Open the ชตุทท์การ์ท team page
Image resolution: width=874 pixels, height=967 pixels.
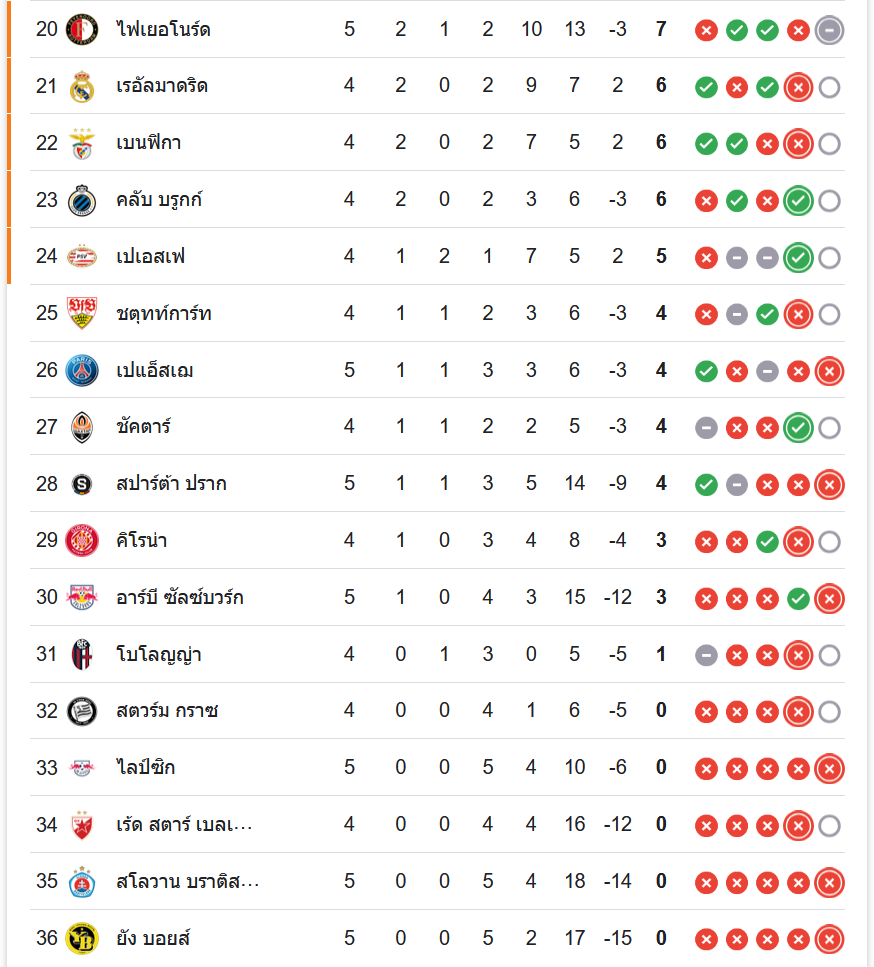click(x=164, y=314)
